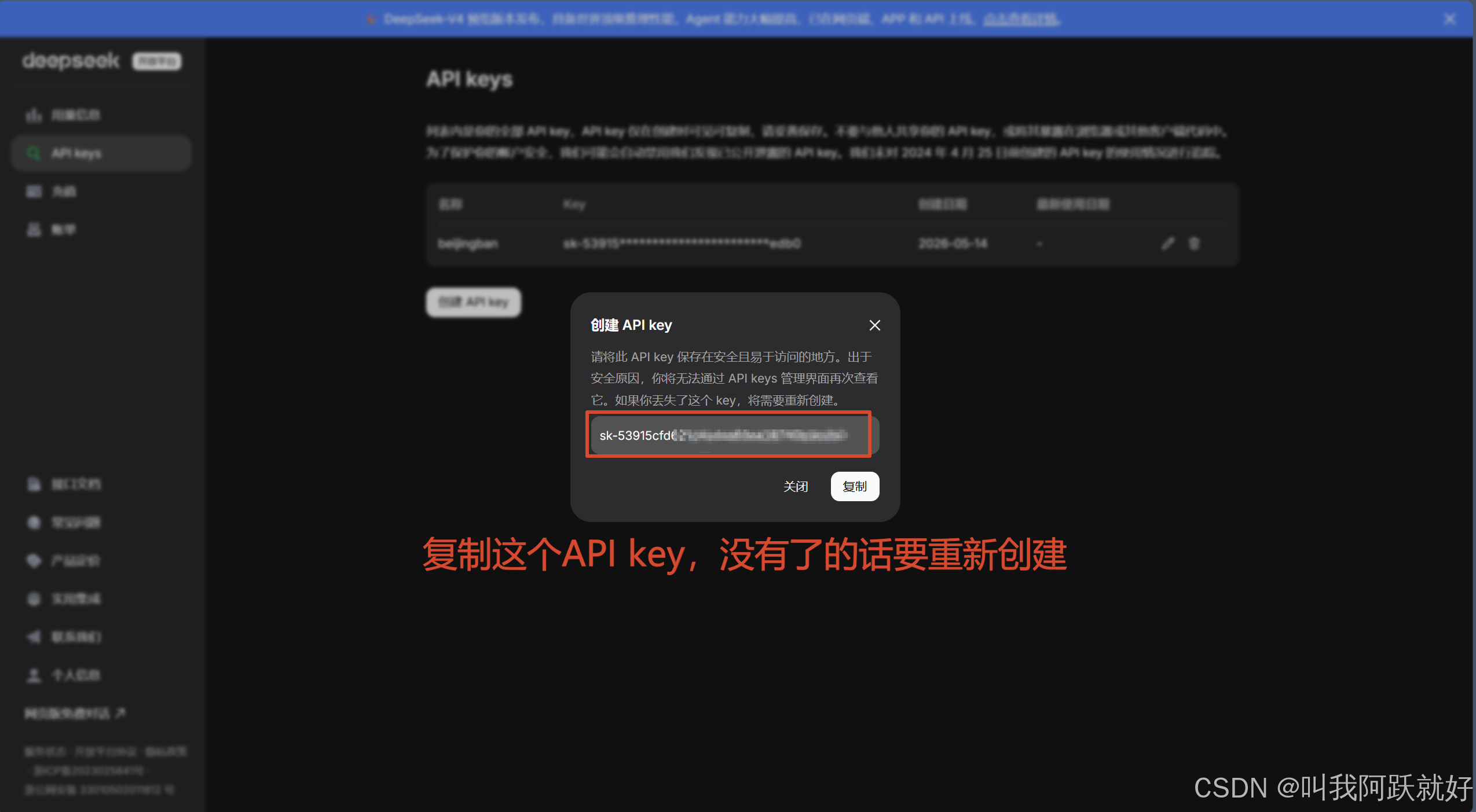Image resolution: width=1476 pixels, height=812 pixels.
Task: Select API keys in the sidebar
Action: click(x=101, y=153)
